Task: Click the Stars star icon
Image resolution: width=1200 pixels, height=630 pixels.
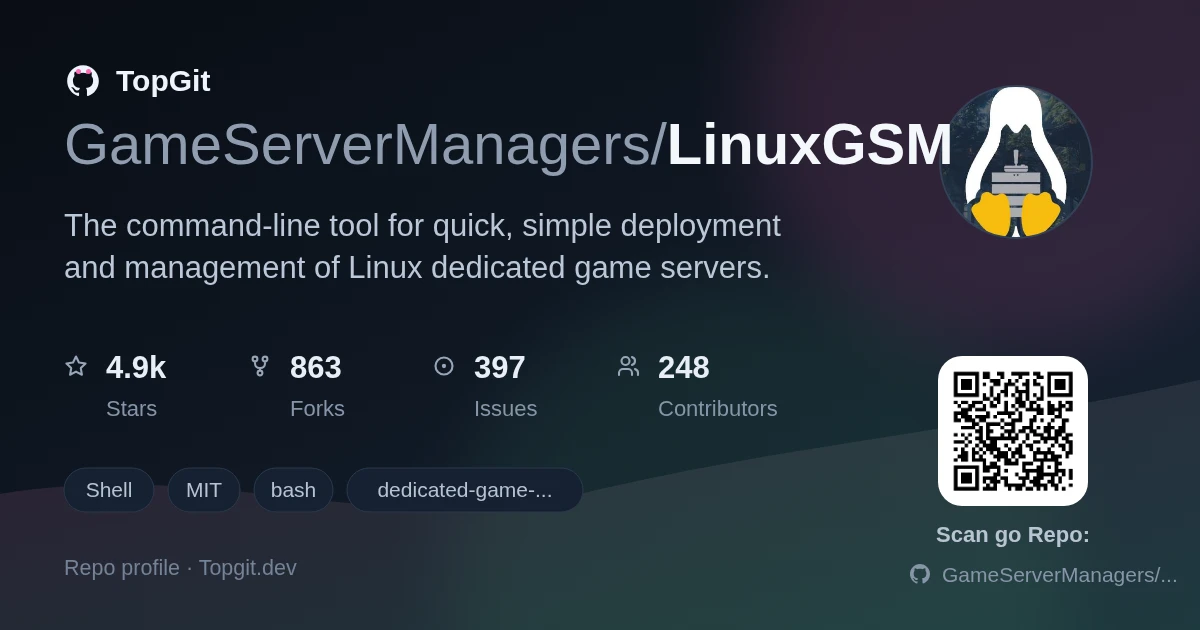Action: pyautogui.click(x=76, y=366)
